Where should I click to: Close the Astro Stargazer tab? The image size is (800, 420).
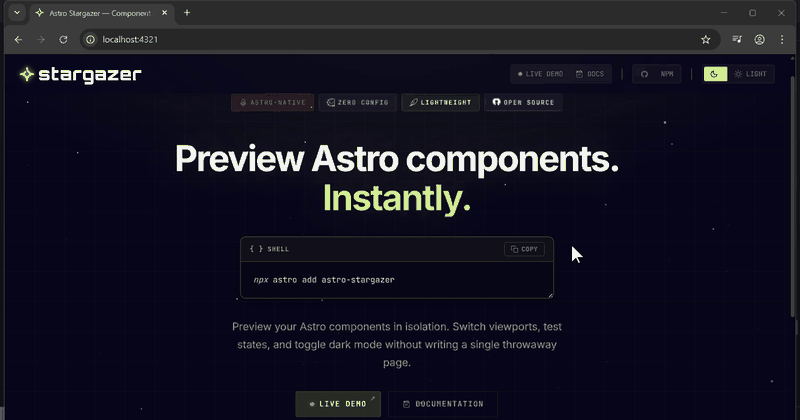point(164,13)
